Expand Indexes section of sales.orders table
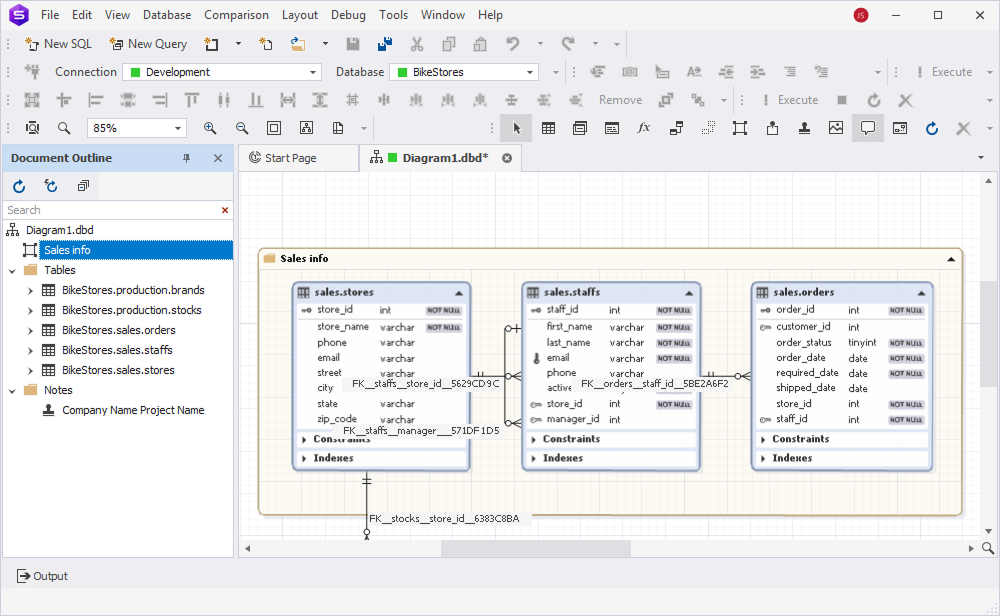The image size is (1000, 616). 763,458
